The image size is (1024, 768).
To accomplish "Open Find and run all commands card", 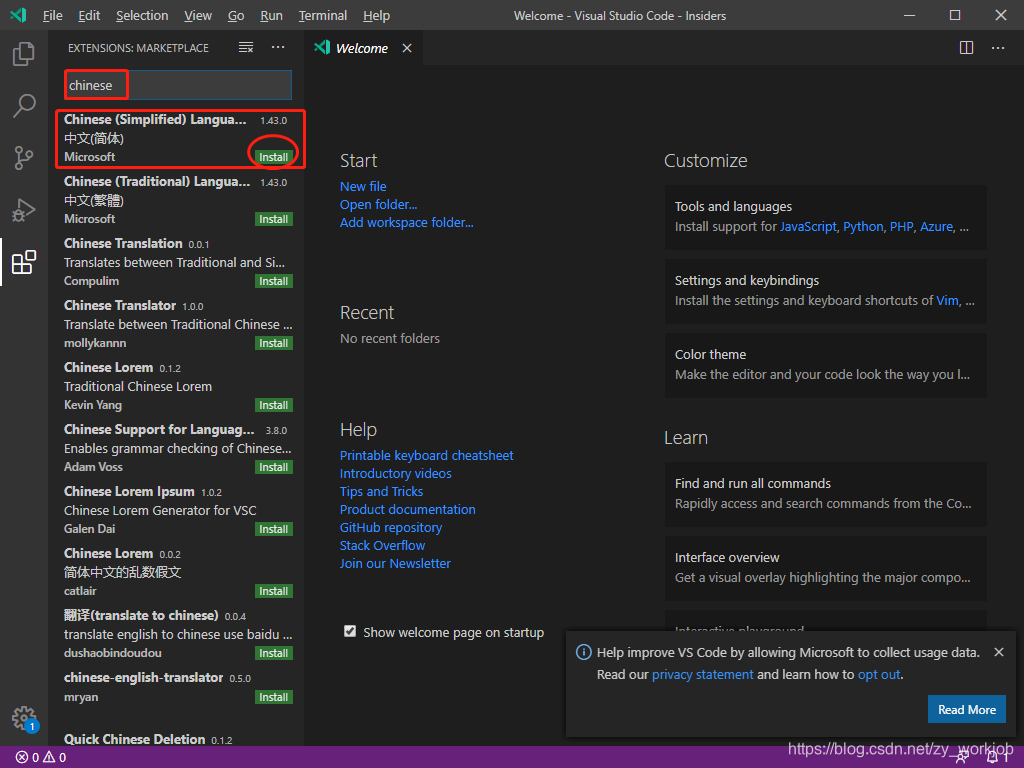I will [x=825, y=494].
